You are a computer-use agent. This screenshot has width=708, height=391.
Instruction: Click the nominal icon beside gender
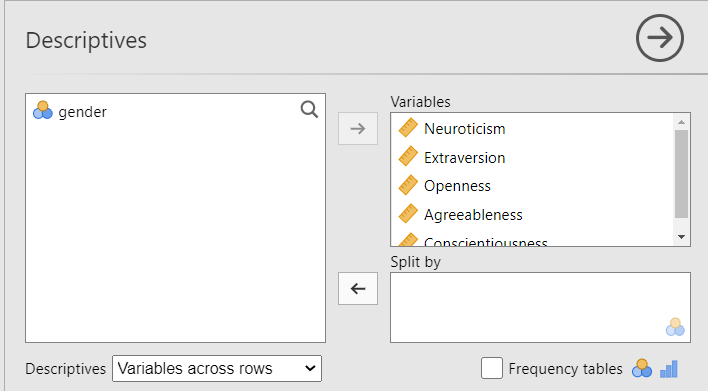pyautogui.click(x=43, y=110)
